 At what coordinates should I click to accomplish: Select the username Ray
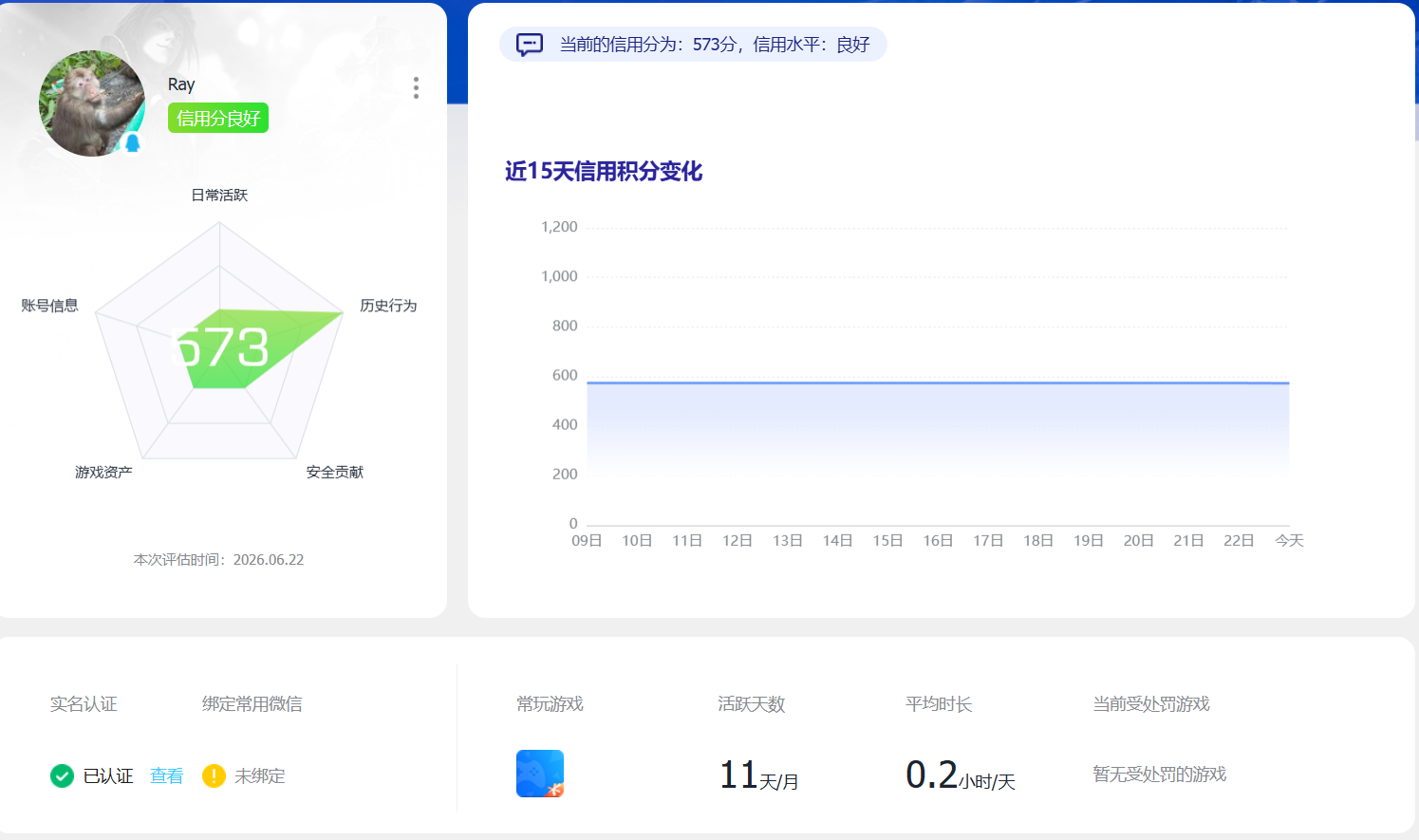pos(181,84)
